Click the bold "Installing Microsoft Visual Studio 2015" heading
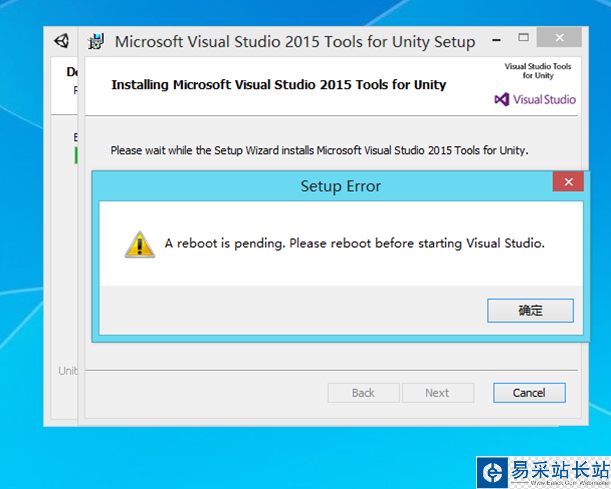The image size is (611, 489). pyautogui.click(x=278, y=85)
